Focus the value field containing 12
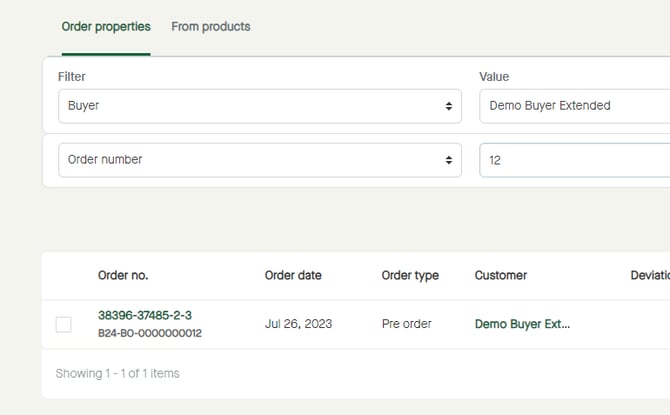 click(574, 160)
